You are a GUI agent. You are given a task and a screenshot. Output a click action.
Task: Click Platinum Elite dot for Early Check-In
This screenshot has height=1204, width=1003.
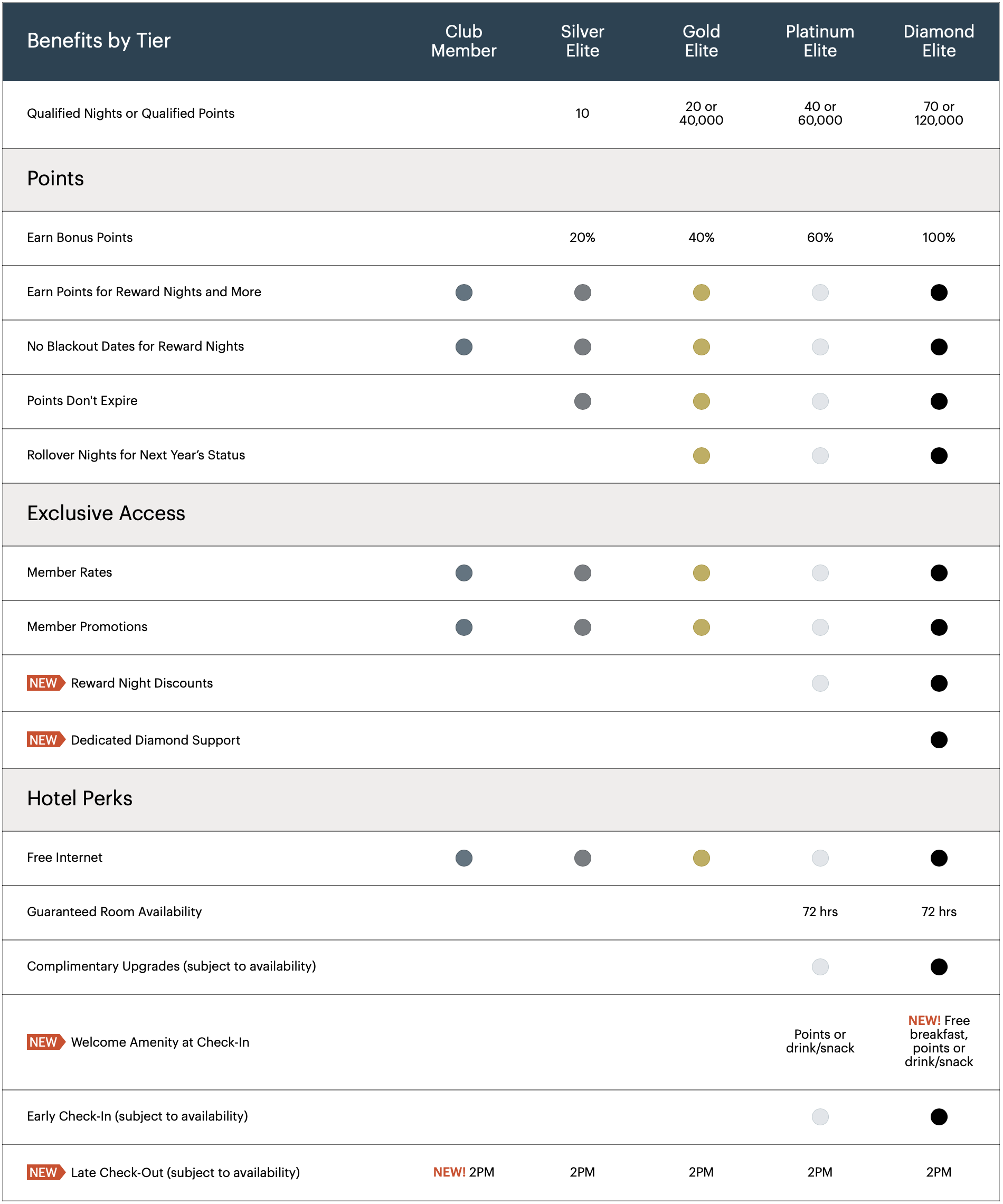pyautogui.click(x=820, y=1117)
